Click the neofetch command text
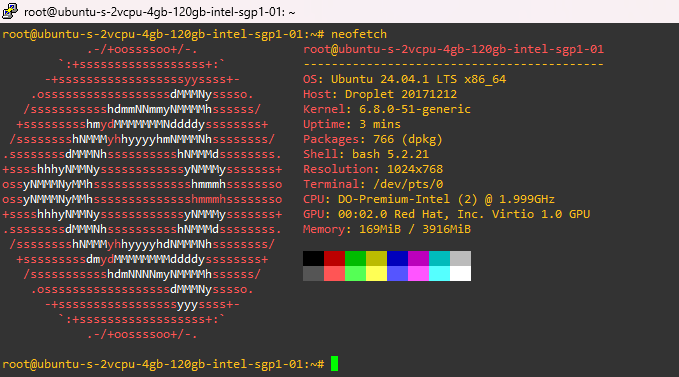The height and width of the screenshot is (377, 679). (x=359, y=34)
